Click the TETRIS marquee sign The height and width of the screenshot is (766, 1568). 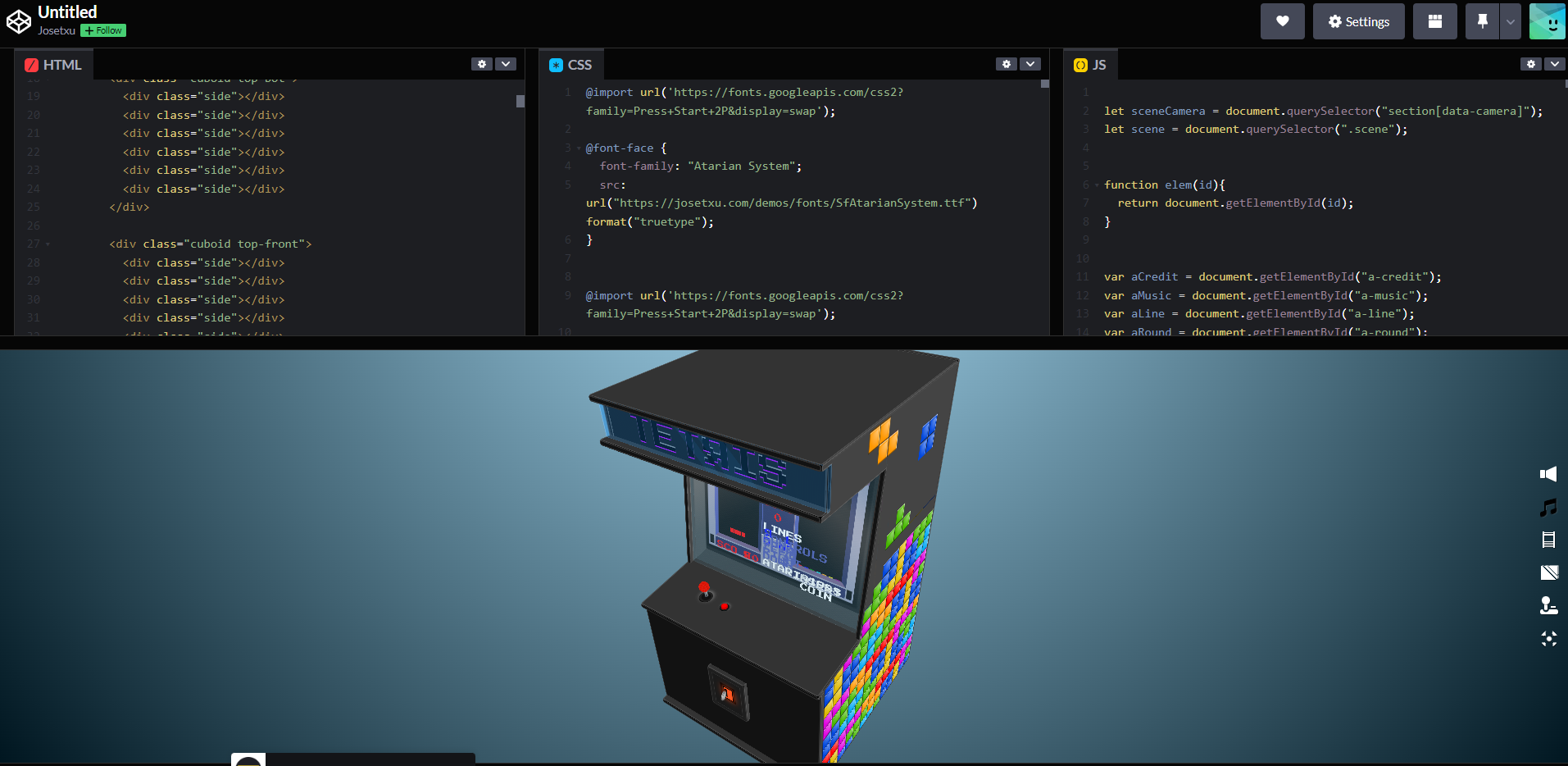711,453
